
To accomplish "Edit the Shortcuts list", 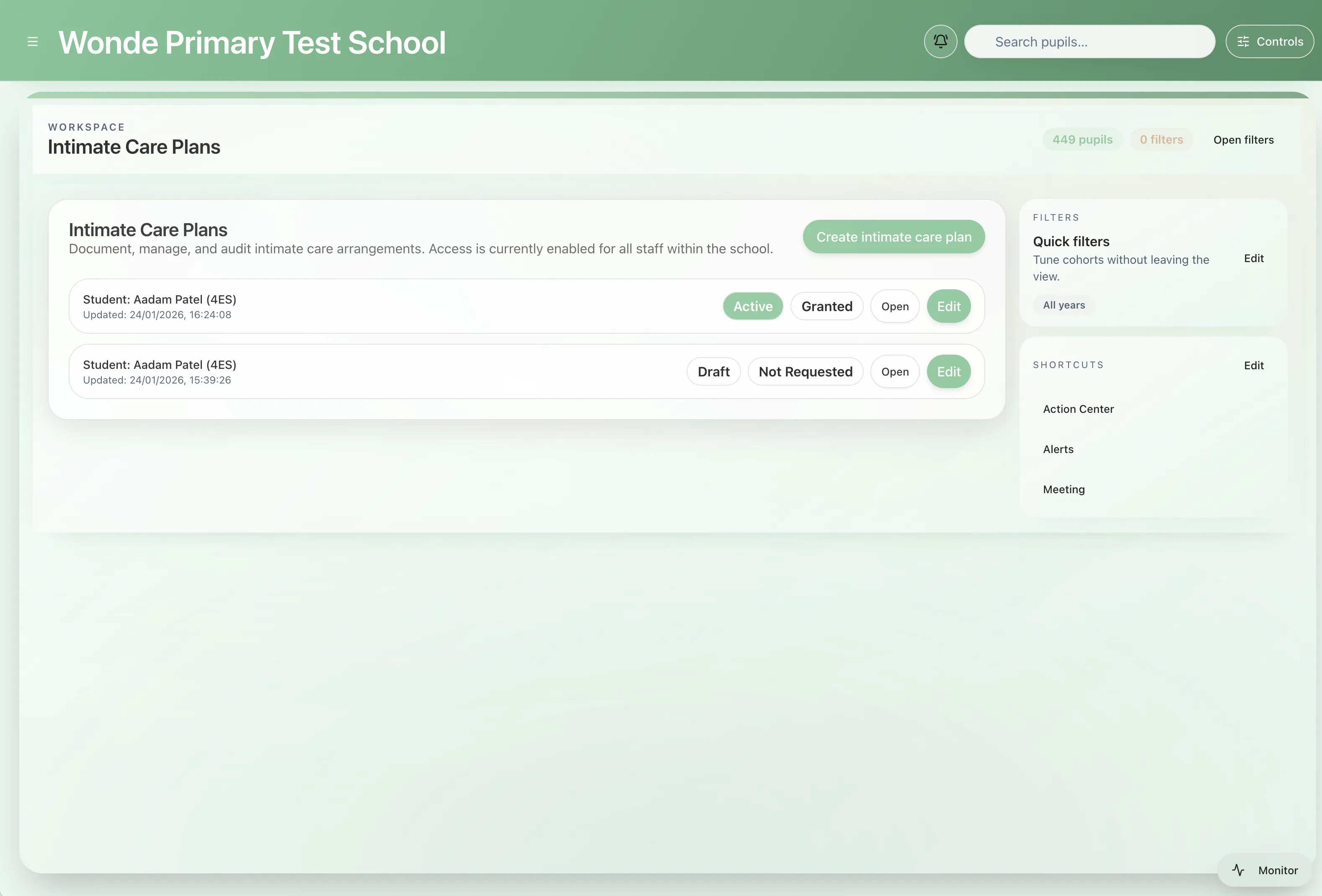I will 1253,366.
